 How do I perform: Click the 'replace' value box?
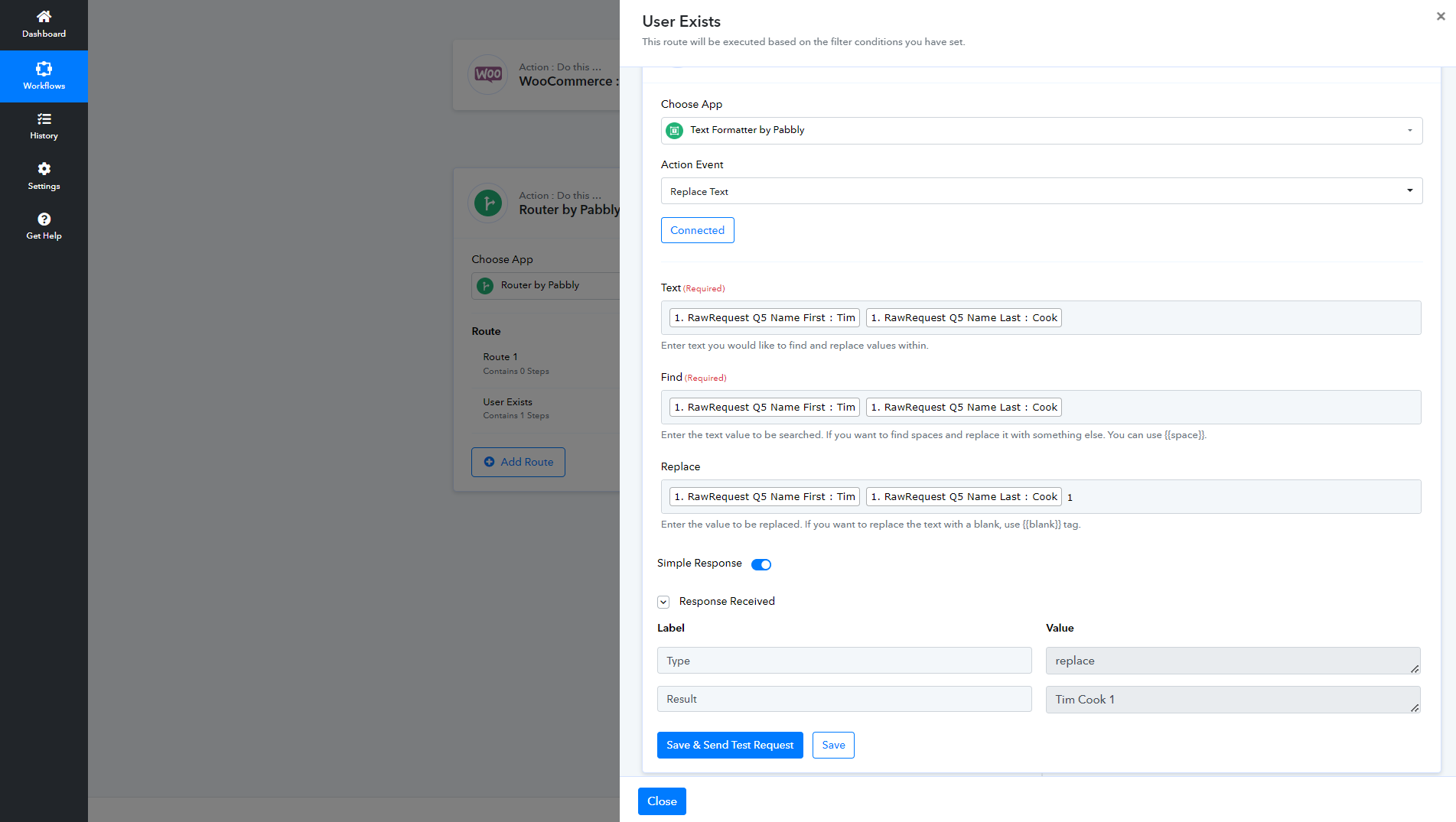1233,661
